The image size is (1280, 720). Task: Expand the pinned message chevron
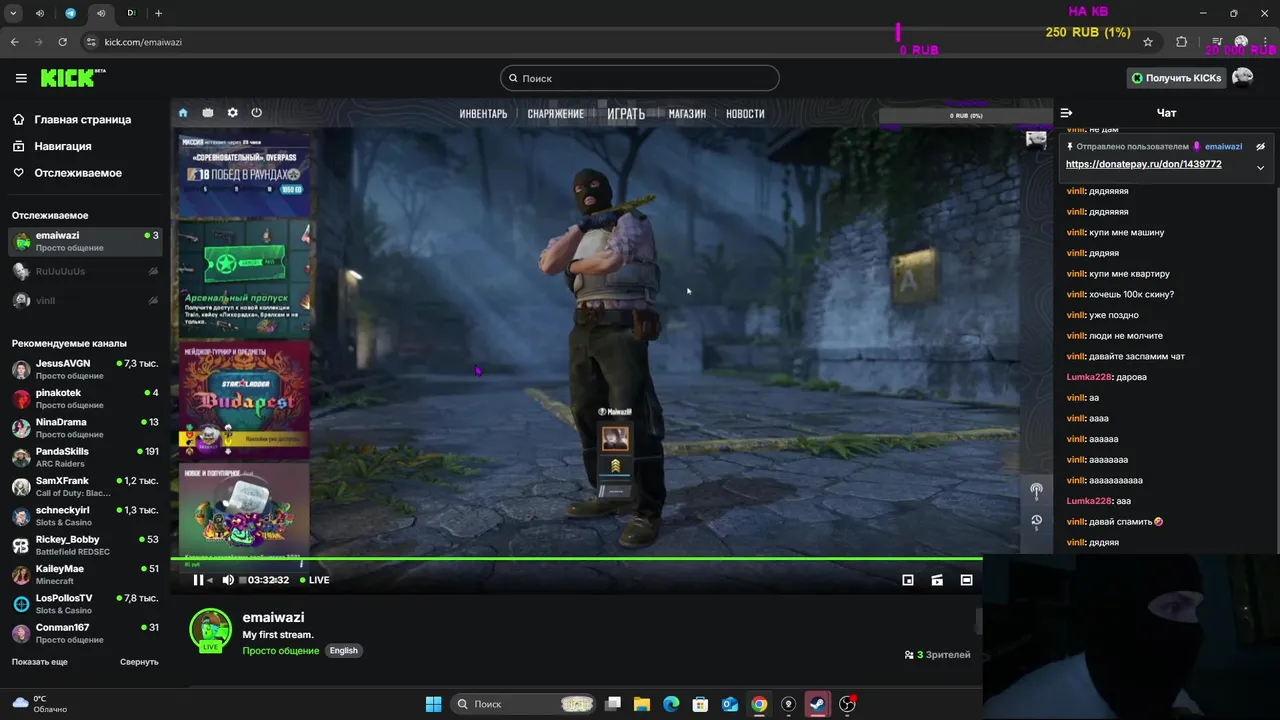pyautogui.click(x=1260, y=168)
